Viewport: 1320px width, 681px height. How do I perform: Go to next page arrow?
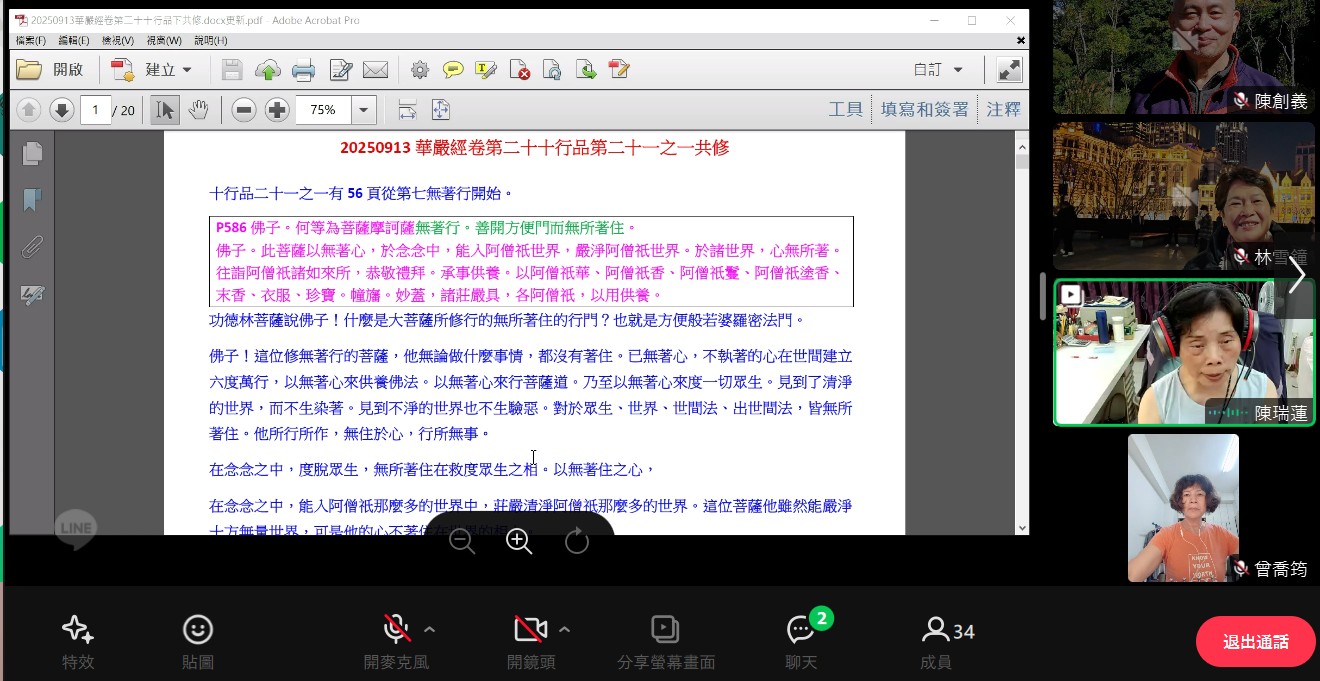pyautogui.click(x=62, y=110)
